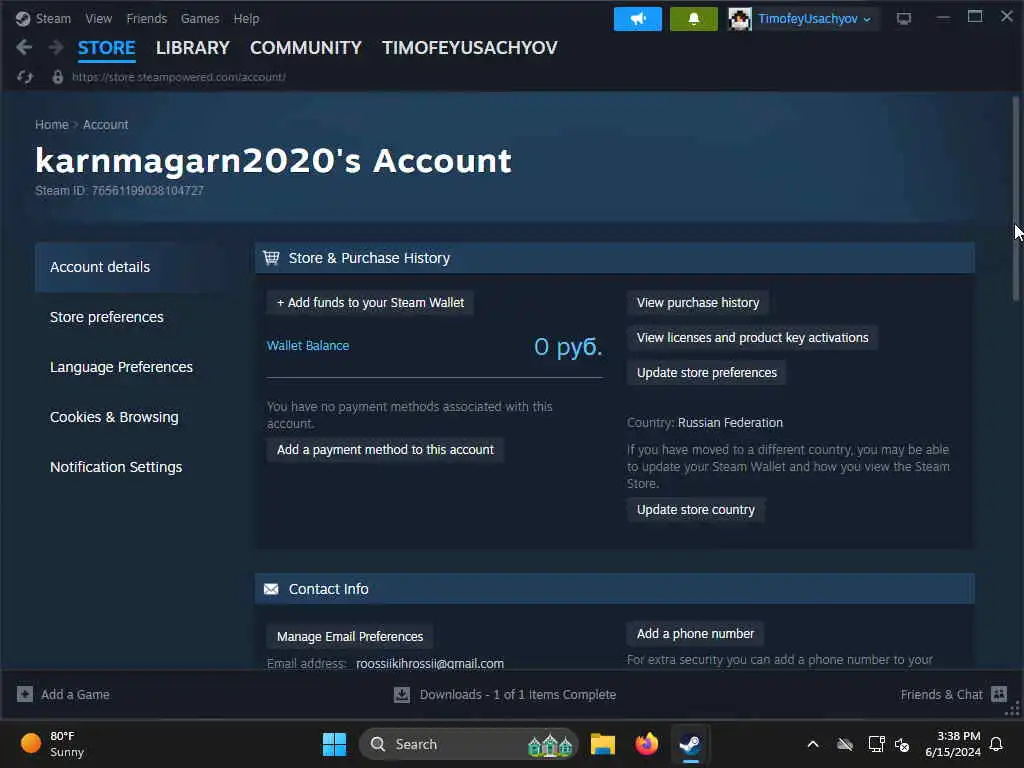Viewport: 1024px width, 768px height.
Task: Select Store preferences in sidebar
Action: [106, 317]
